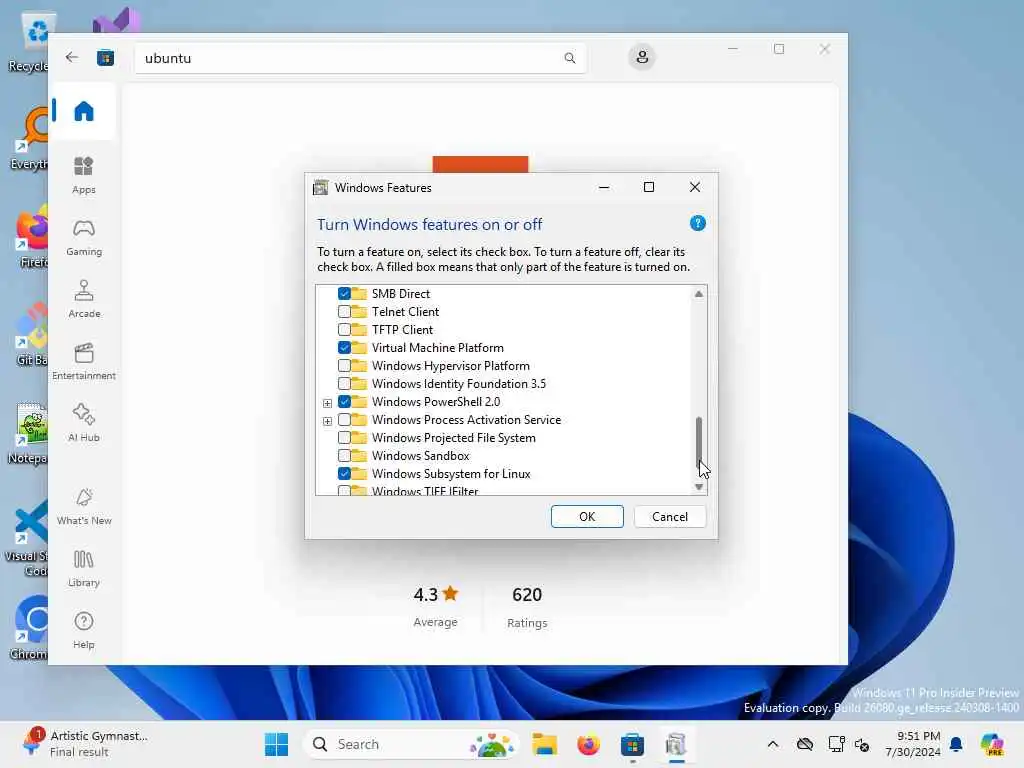This screenshot has height=768, width=1024.
Task: Switch to Microsoft Store taskbar icon
Action: (632, 744)
